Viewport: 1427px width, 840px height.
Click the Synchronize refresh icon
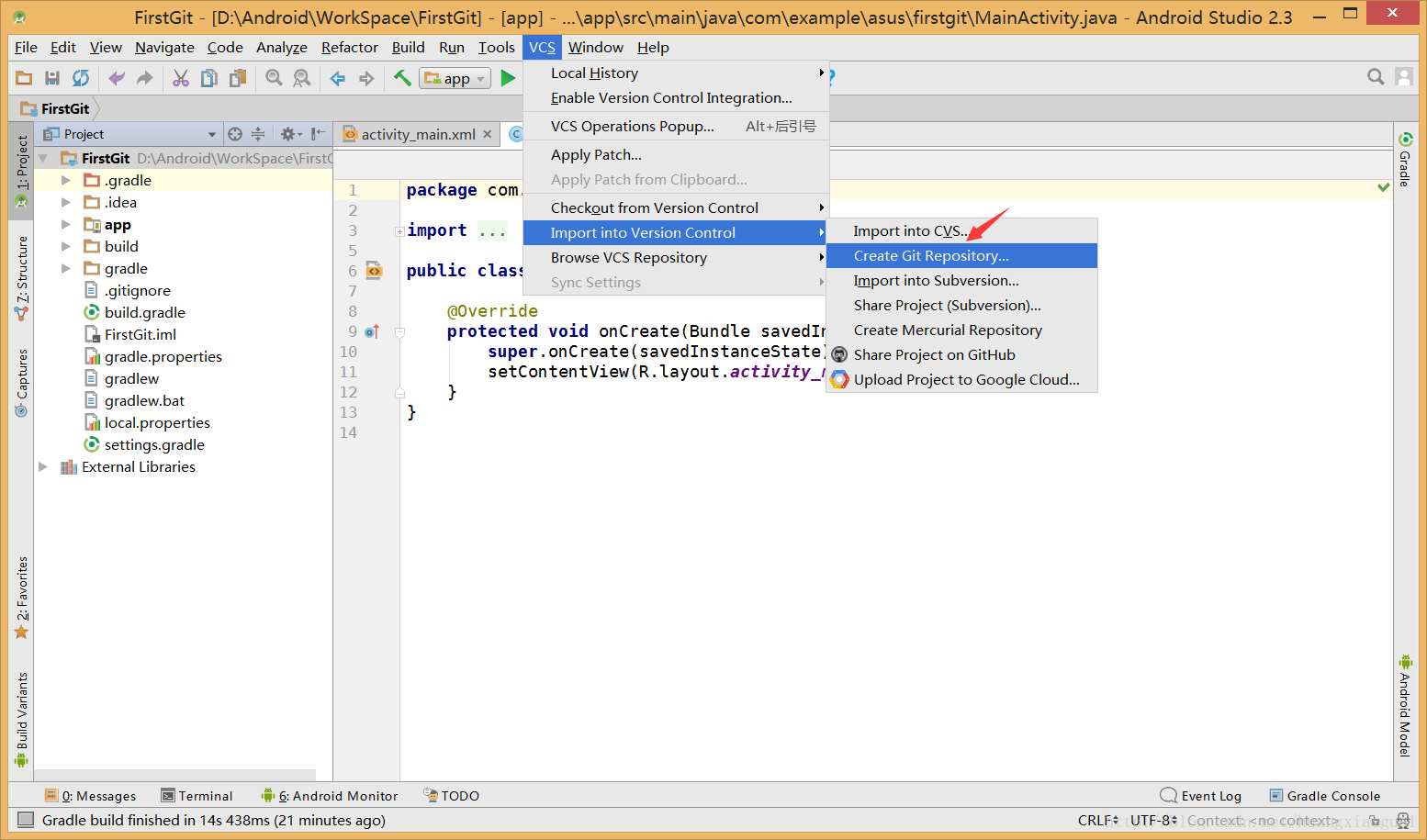(x=81, y=78)
